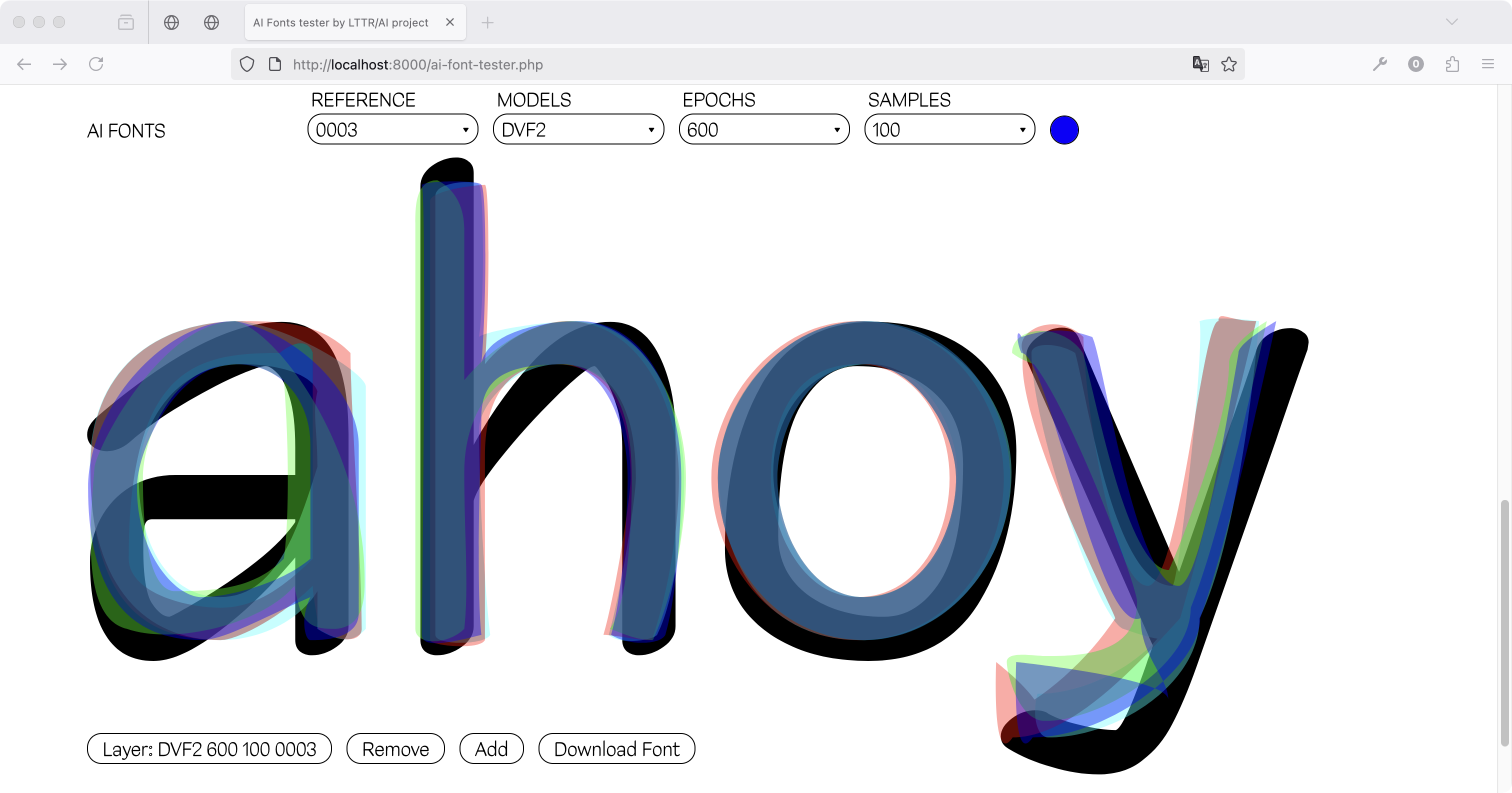Click the large 'ahoy' font preview text
Viewport: 1512px width, 793px height.
coord(697,465)
